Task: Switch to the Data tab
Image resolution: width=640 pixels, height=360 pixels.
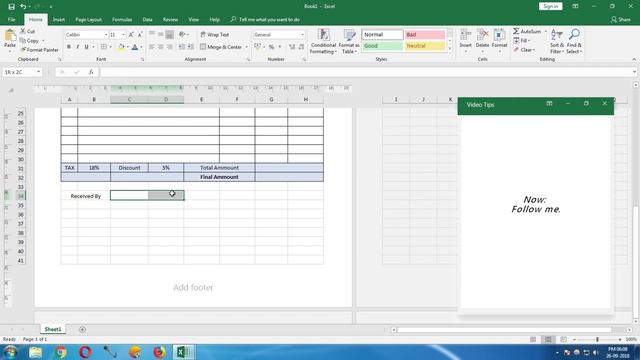Action: tap(147, 20)
